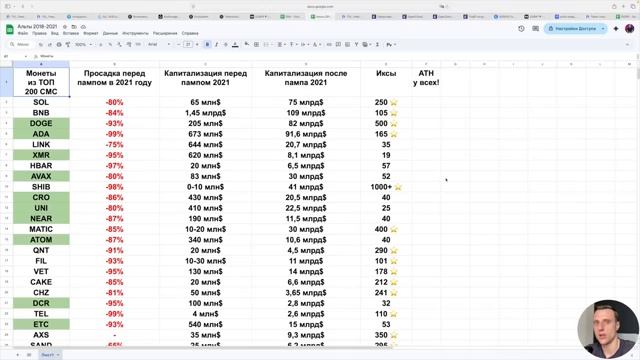This screenshot has height=360, width=640.
Task: Collapse the toolbar with the chevron
Action: tap(627, 44)
